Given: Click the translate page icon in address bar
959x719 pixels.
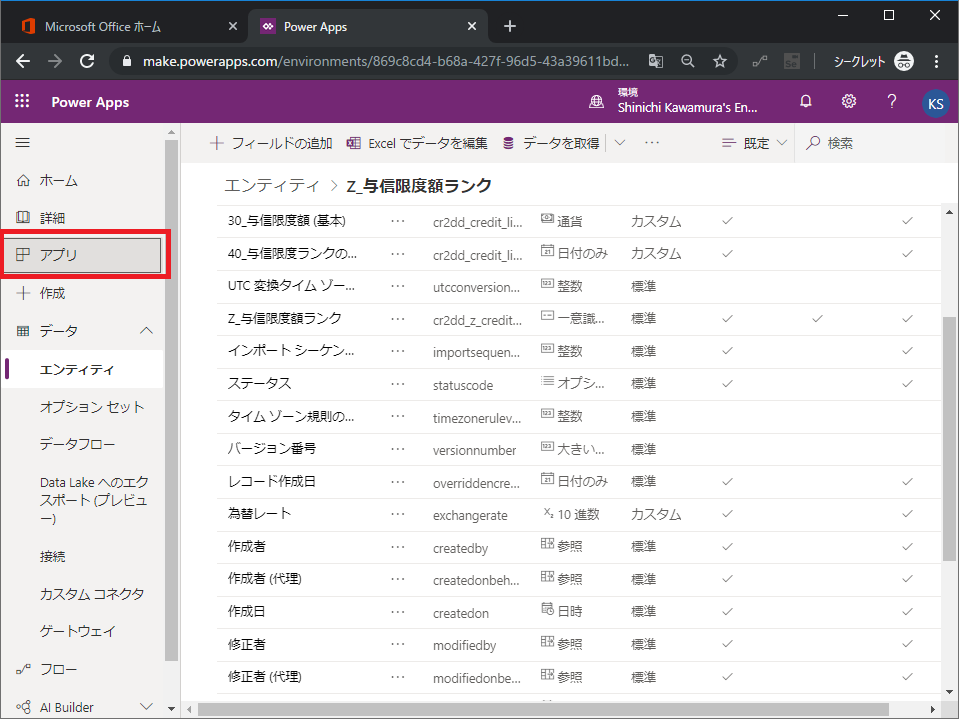Looking at the screenshot, I should 656,61.
